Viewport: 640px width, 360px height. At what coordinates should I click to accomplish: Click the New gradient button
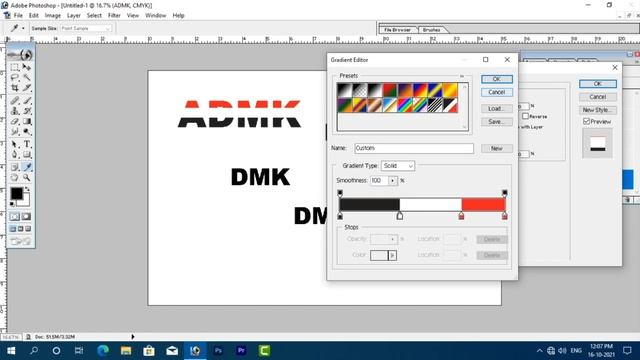(497, 148)
